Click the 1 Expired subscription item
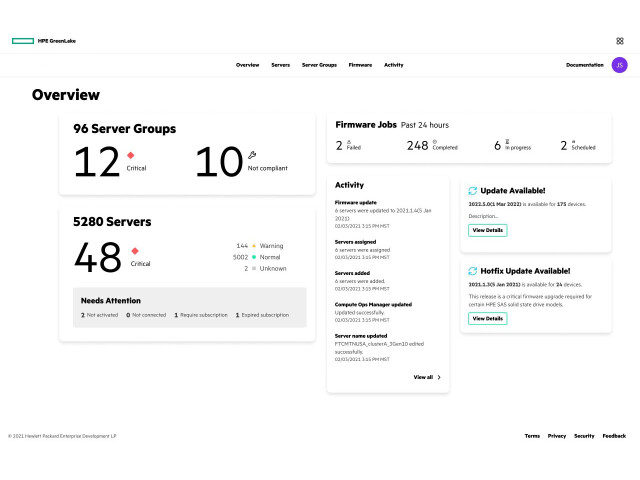Screen dimensions: 640x480 [262, 315]
